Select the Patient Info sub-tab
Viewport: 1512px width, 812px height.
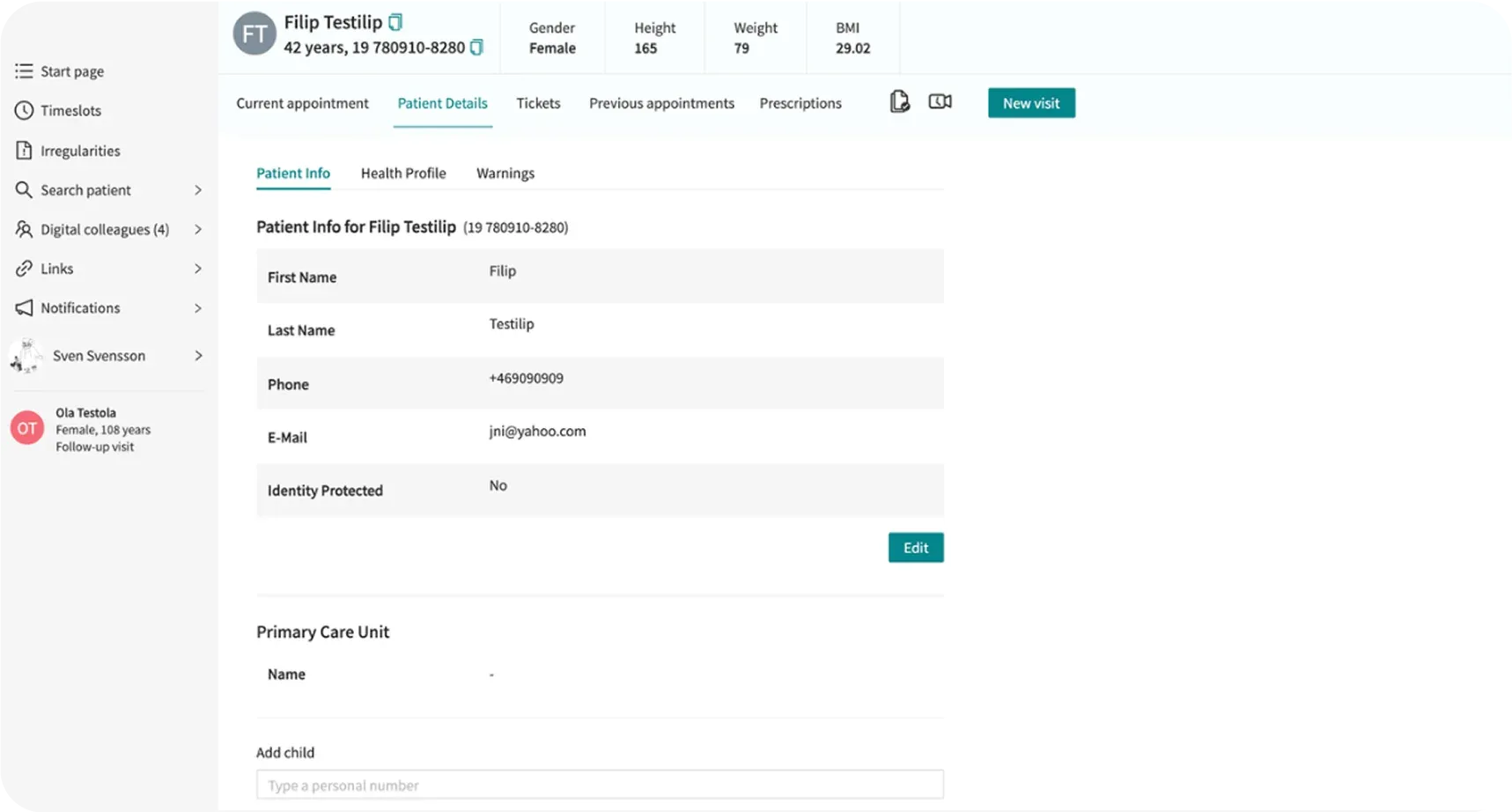click(293, 173)
